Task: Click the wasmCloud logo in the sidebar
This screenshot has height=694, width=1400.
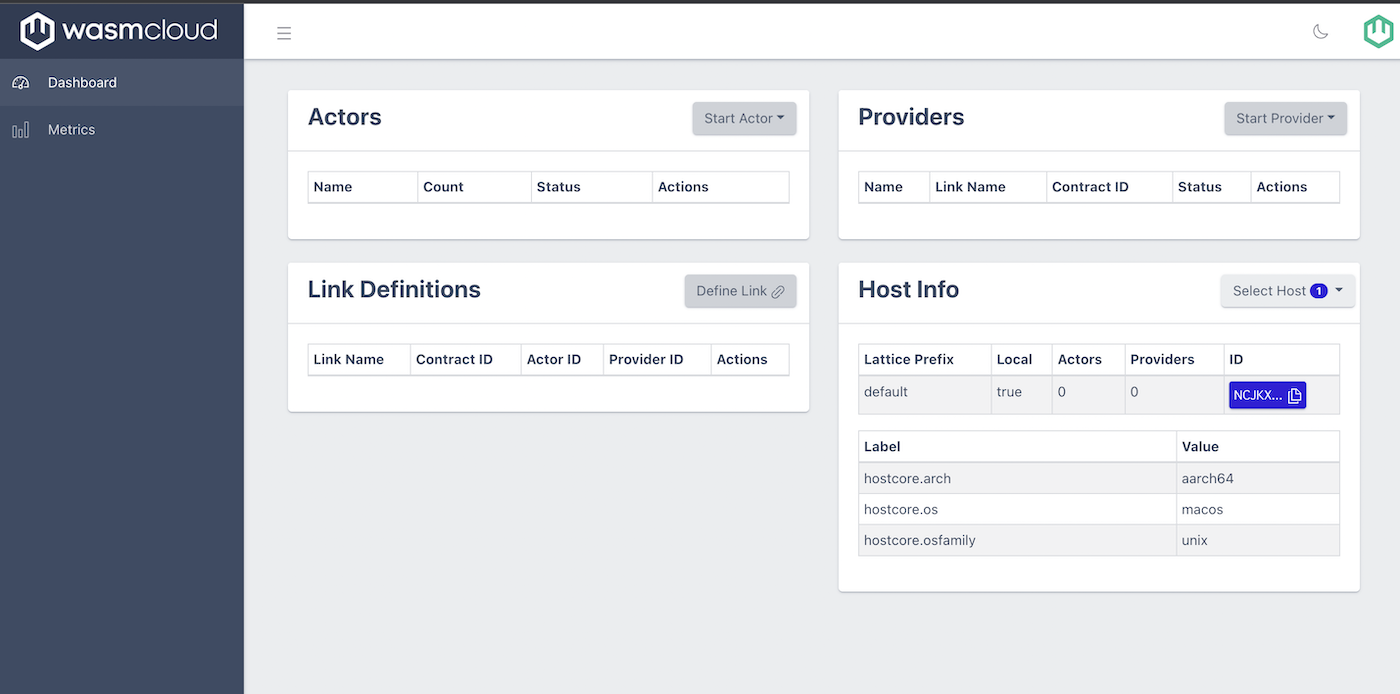Action: [x=119, y=31]
